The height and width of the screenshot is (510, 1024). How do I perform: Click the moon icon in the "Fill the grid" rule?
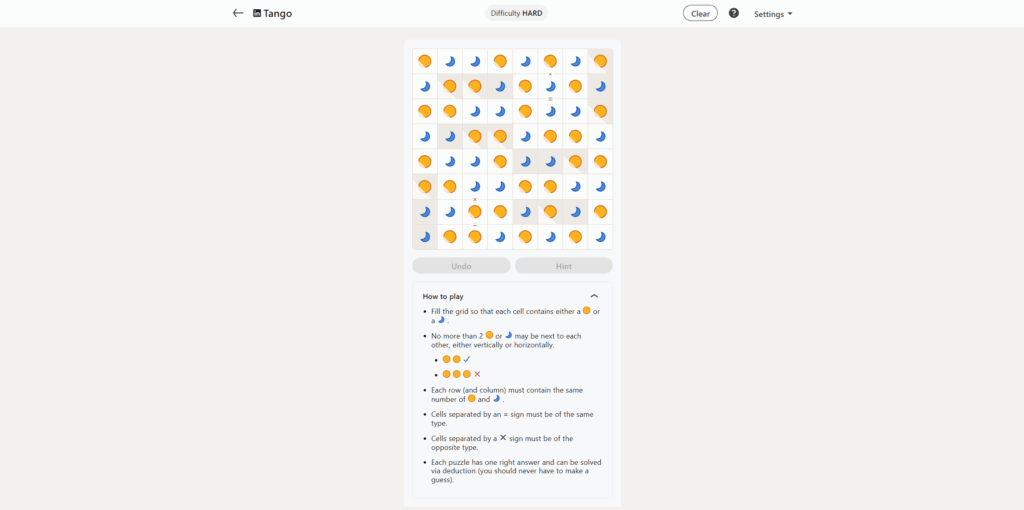point(441,319)
